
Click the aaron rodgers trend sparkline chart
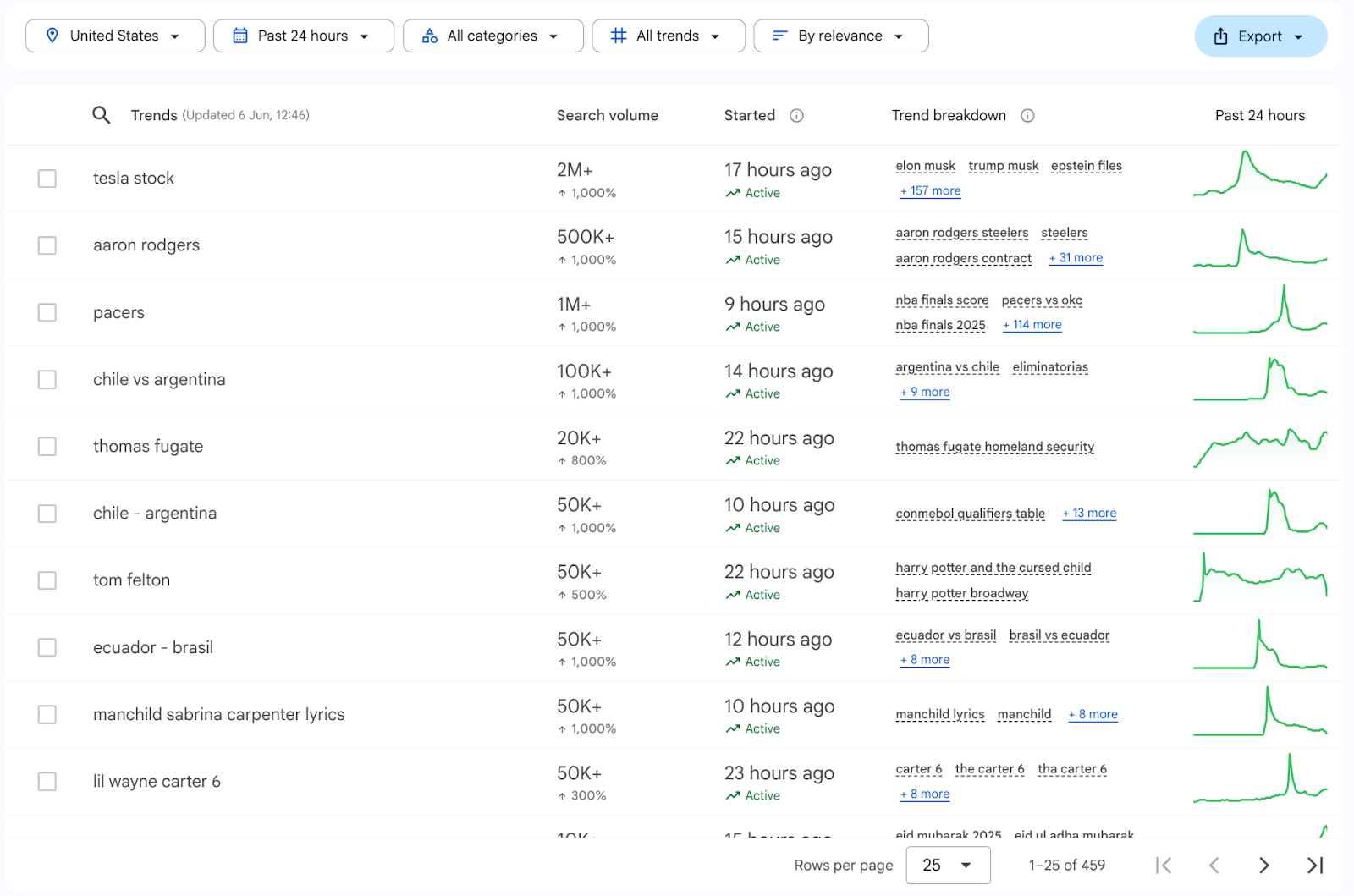(x=1259, y=246)
